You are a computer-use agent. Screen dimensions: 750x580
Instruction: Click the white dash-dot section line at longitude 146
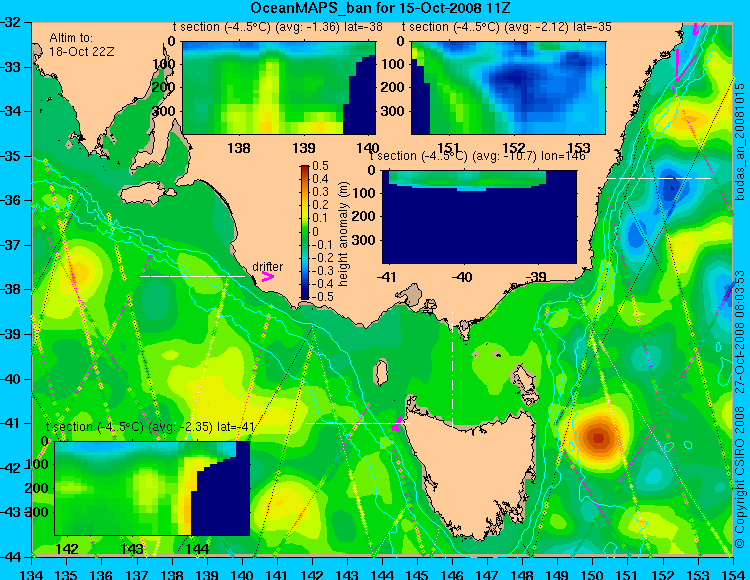(x=452, y=368)
